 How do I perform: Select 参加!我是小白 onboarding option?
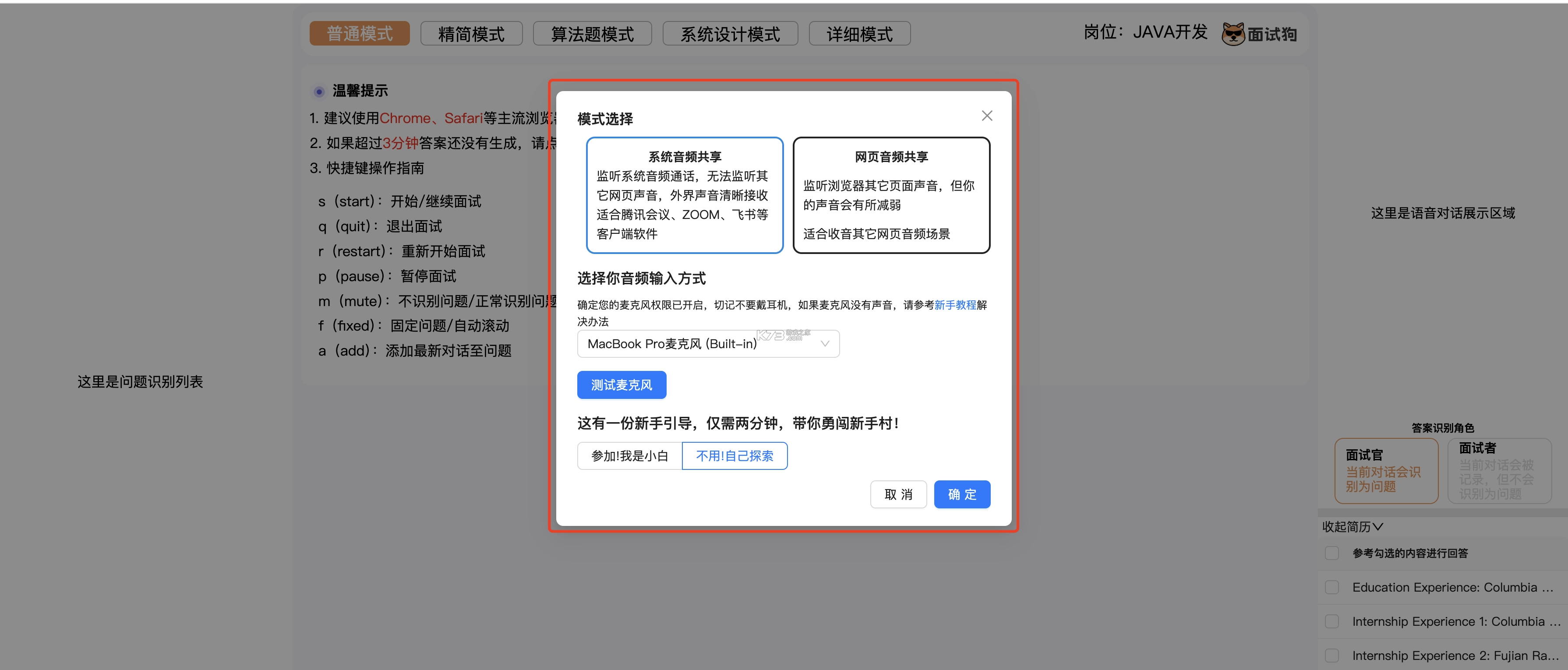click(629, 455)
